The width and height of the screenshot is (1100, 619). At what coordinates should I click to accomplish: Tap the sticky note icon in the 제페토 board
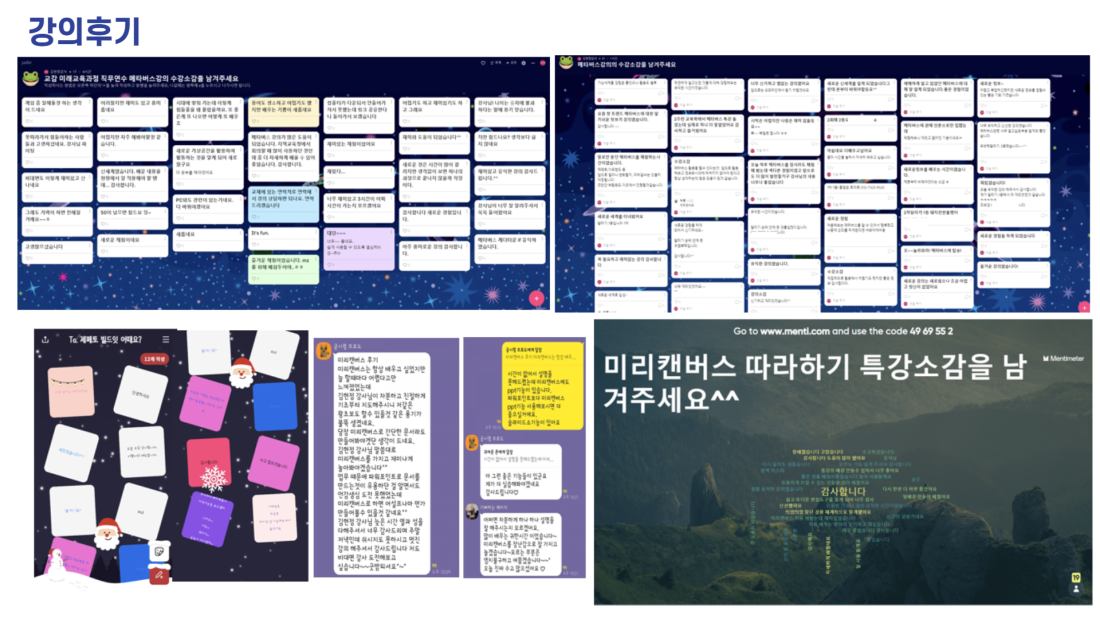(160, 551)
